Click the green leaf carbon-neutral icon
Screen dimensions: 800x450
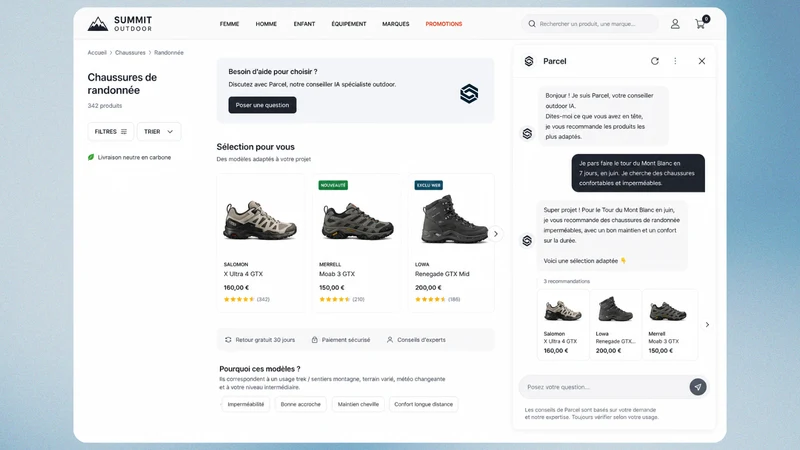pyautogui.click(x=91, y=157)
